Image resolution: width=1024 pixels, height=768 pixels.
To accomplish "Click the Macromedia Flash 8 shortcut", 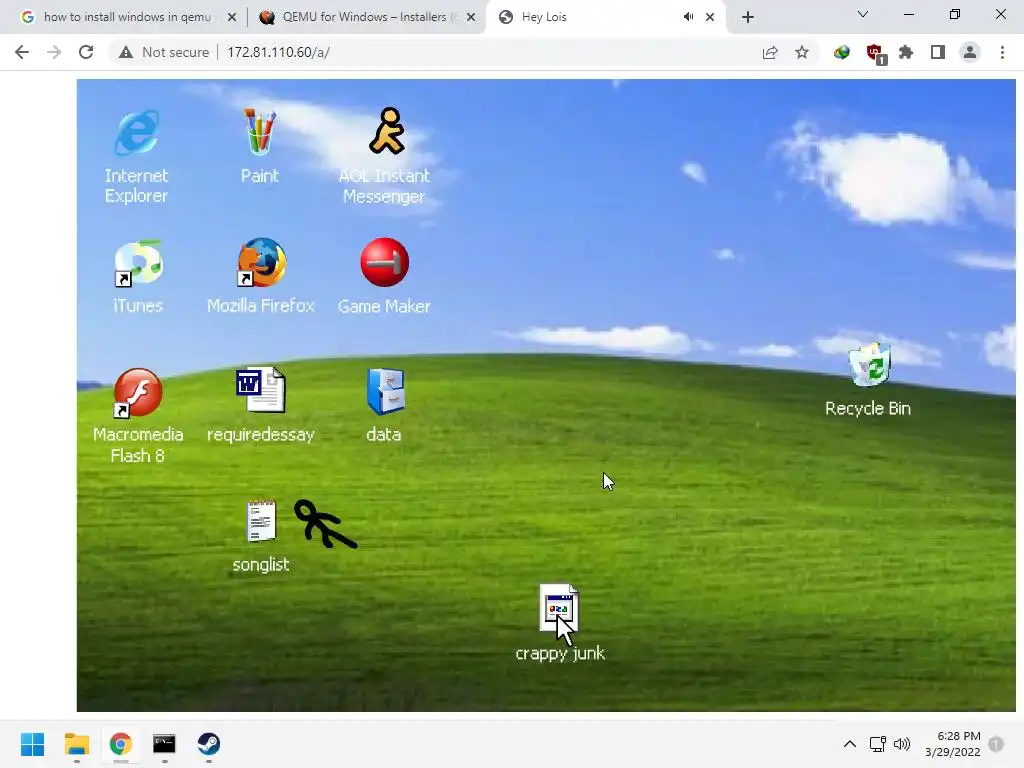I will point(137,392).
